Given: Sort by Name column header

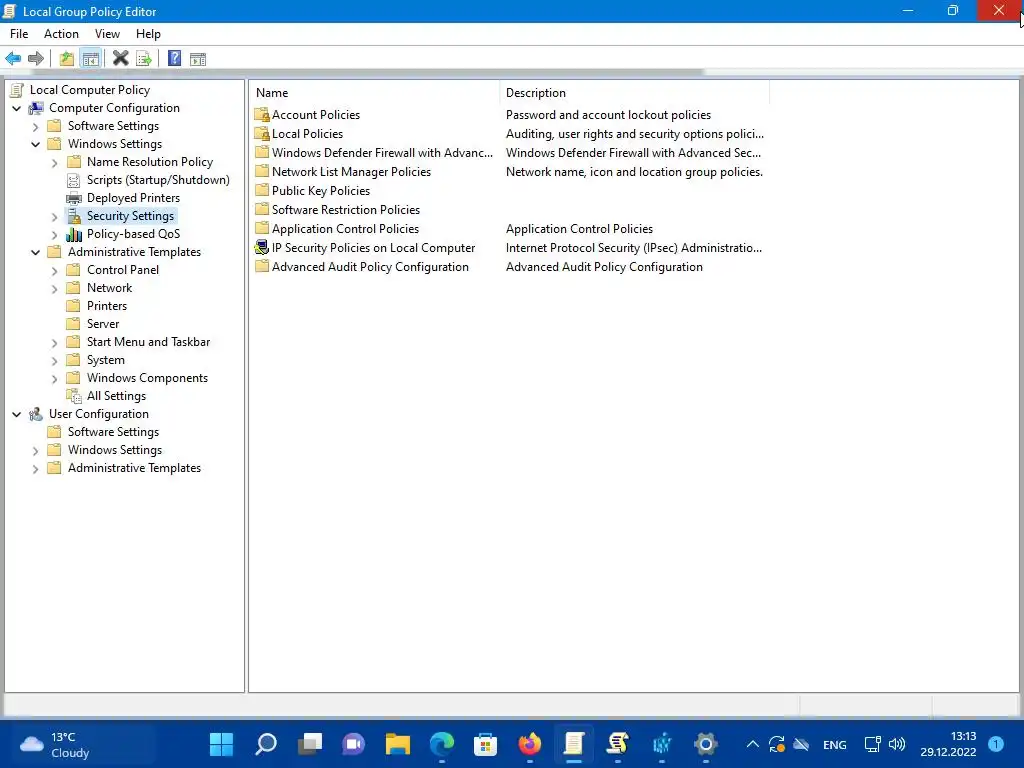Looking at the screenshot, I should pyautogui.click(x=375, y=93).
